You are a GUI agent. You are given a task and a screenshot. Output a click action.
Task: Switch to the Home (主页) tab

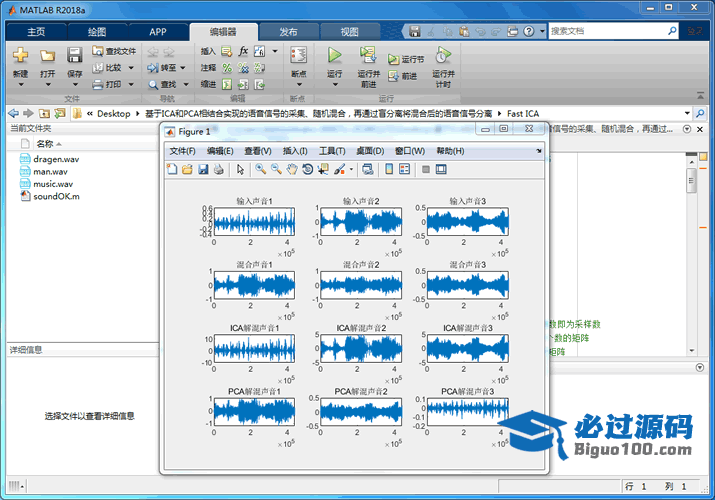pos(36,32)
